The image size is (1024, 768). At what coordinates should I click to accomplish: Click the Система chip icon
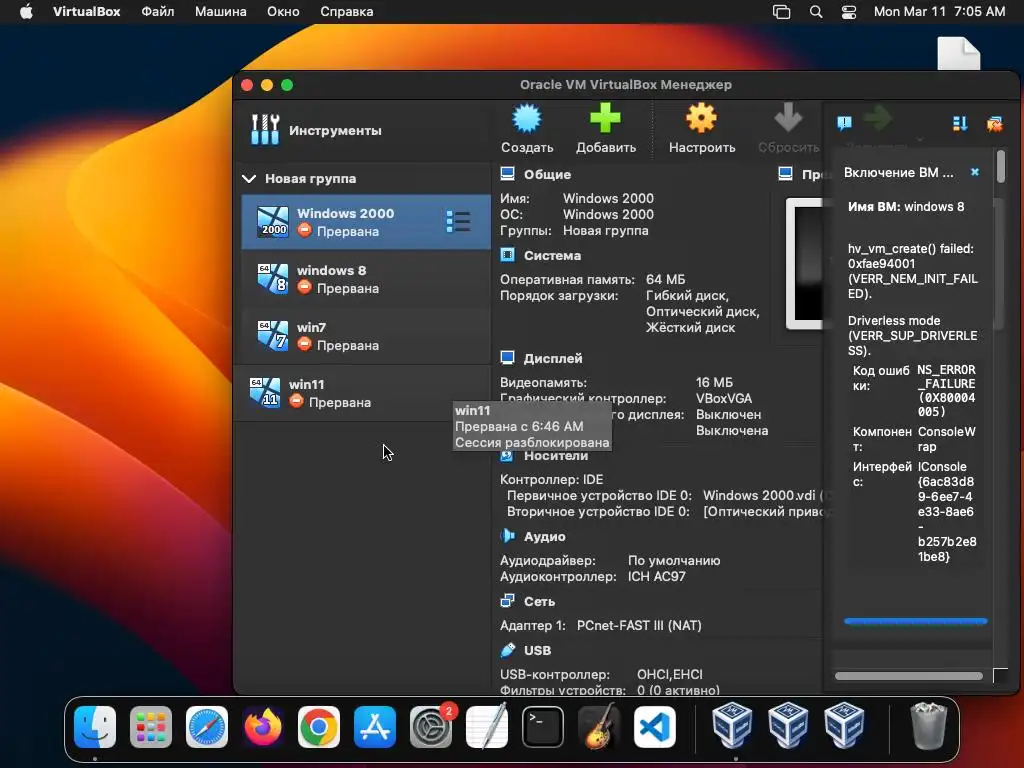pyautogui.click(x=507, y=255)
